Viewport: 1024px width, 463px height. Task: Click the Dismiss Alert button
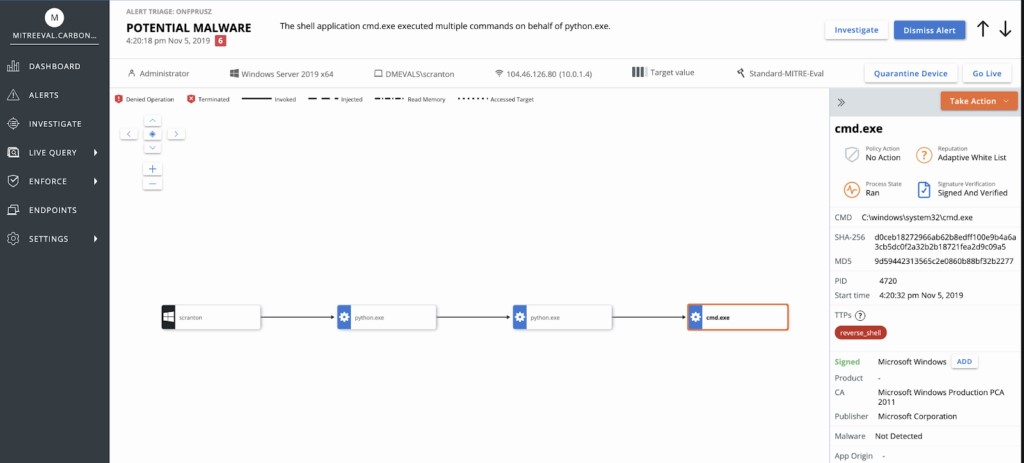point(929,30)
